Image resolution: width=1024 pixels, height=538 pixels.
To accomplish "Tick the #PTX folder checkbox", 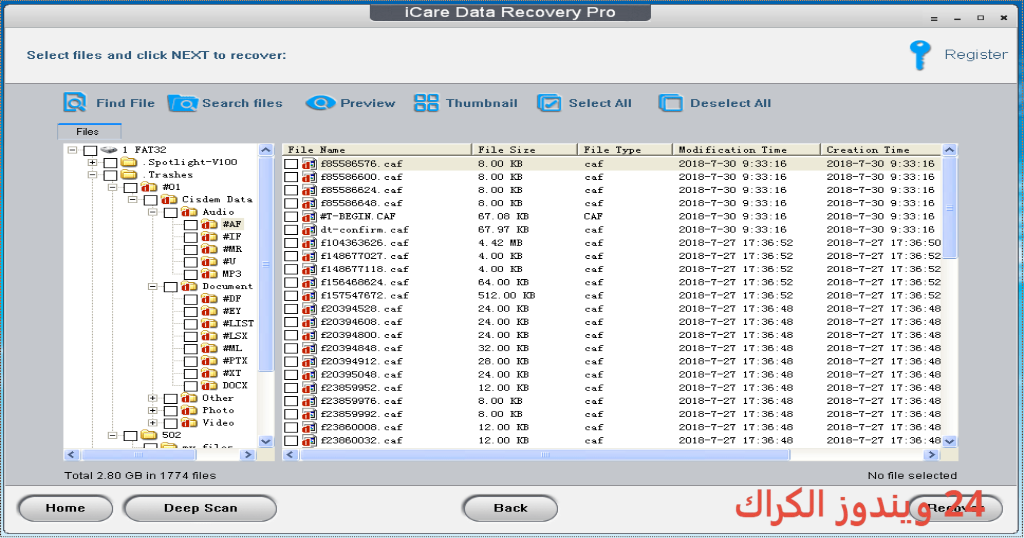I will coord(191,361).
